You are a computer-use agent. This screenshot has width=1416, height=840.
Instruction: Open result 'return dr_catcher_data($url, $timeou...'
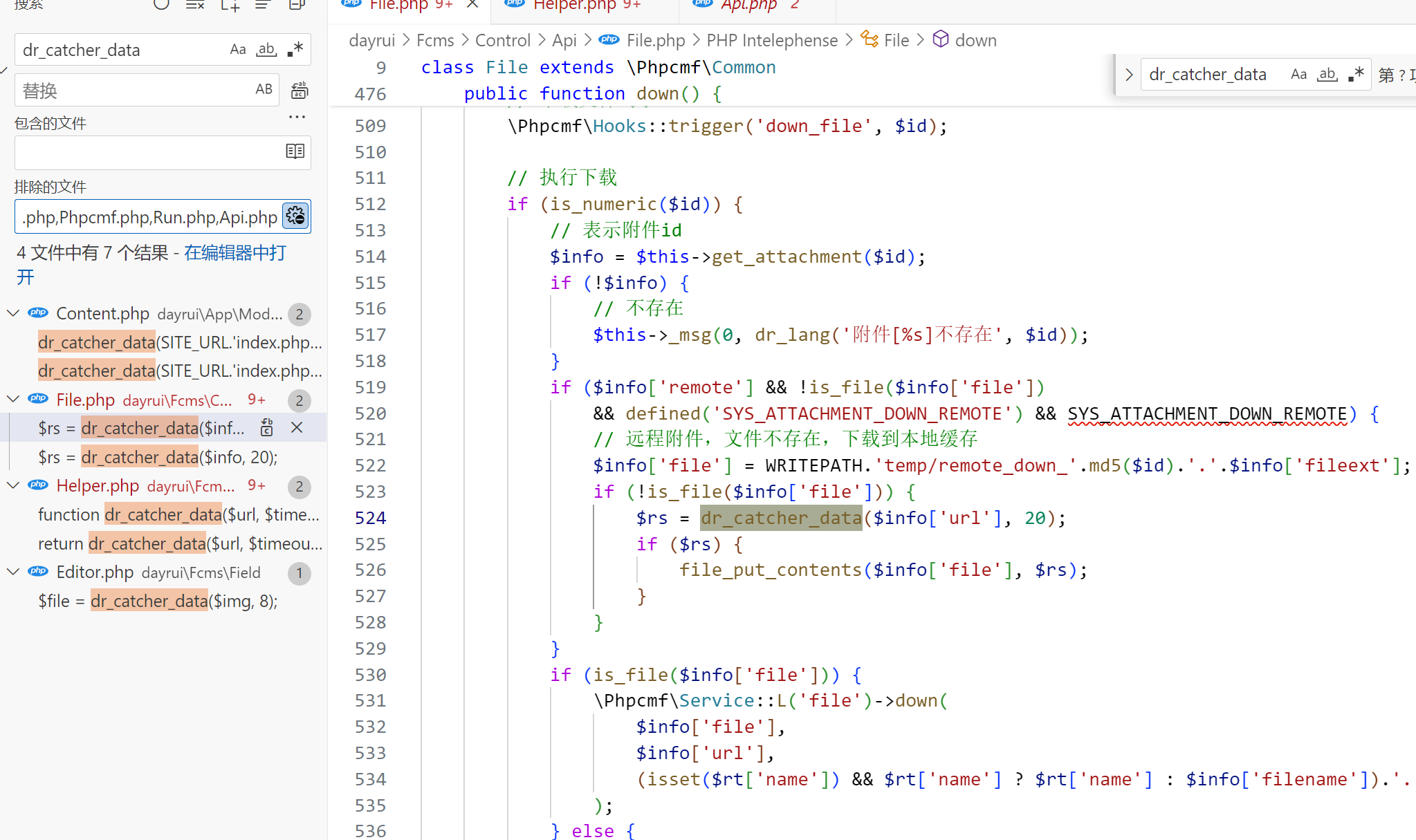pyautogui.click(x=180, y=543)
